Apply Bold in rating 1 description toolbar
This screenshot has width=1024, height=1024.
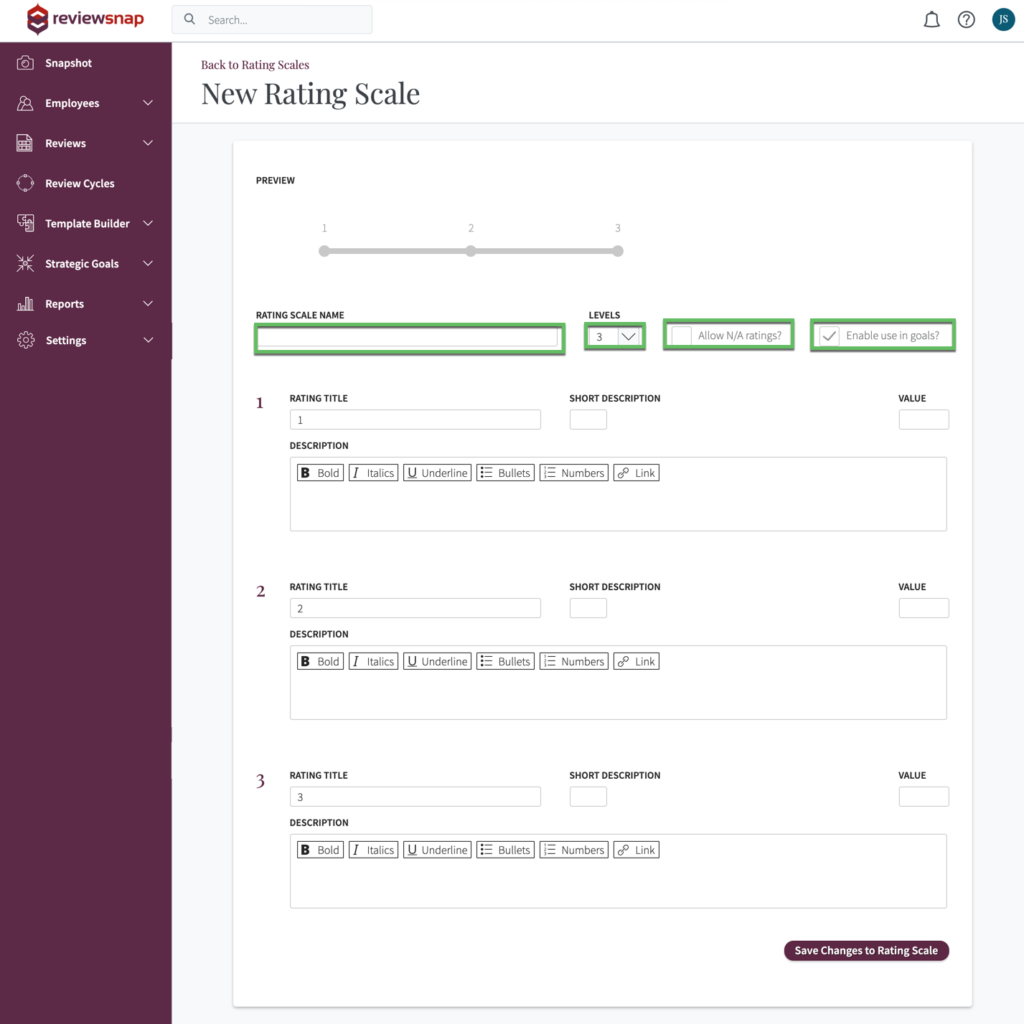(x=319, y=472)
